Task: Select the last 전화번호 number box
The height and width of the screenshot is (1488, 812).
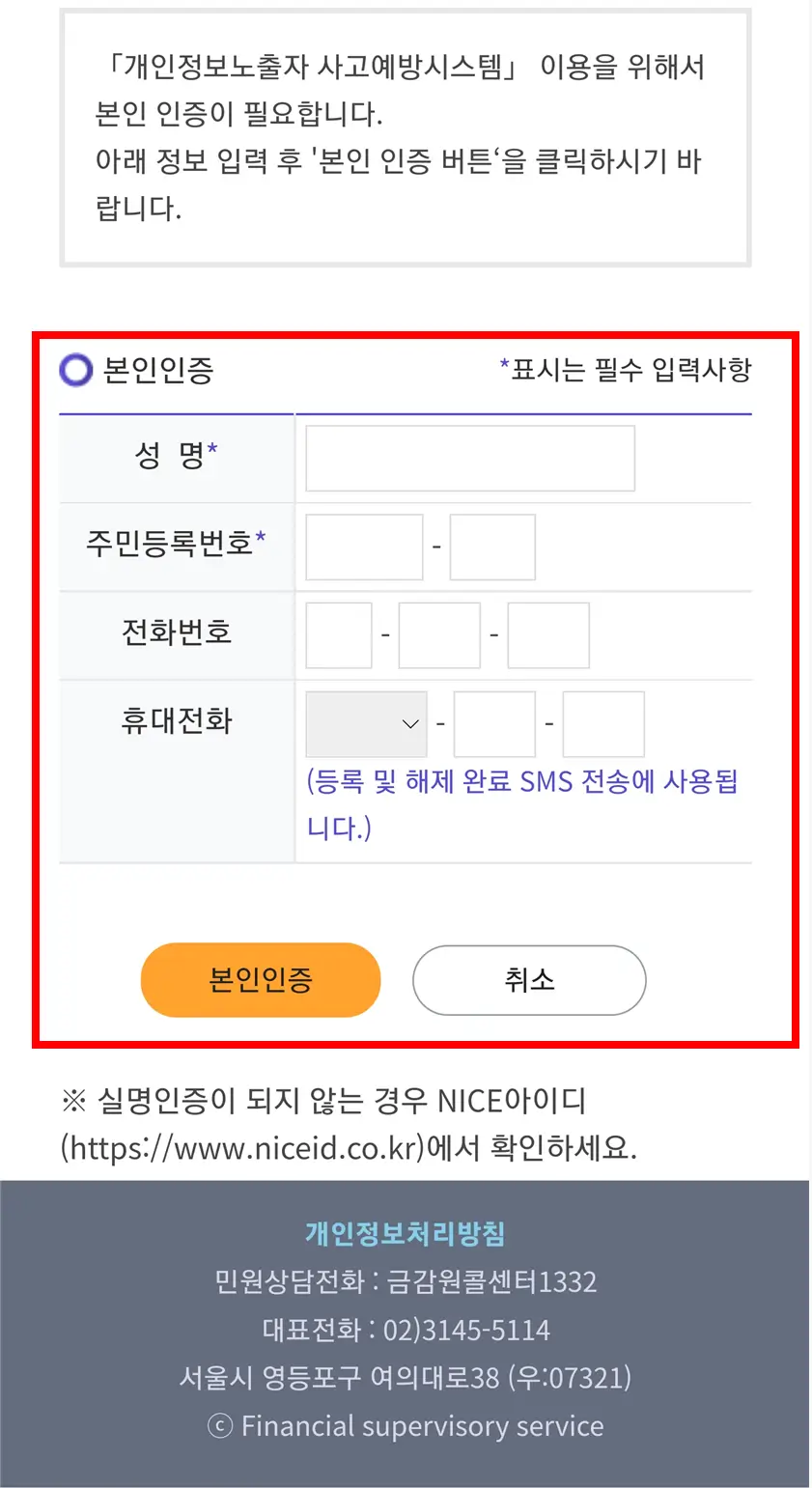Action: pyautogui.click(x=548, y=634)
